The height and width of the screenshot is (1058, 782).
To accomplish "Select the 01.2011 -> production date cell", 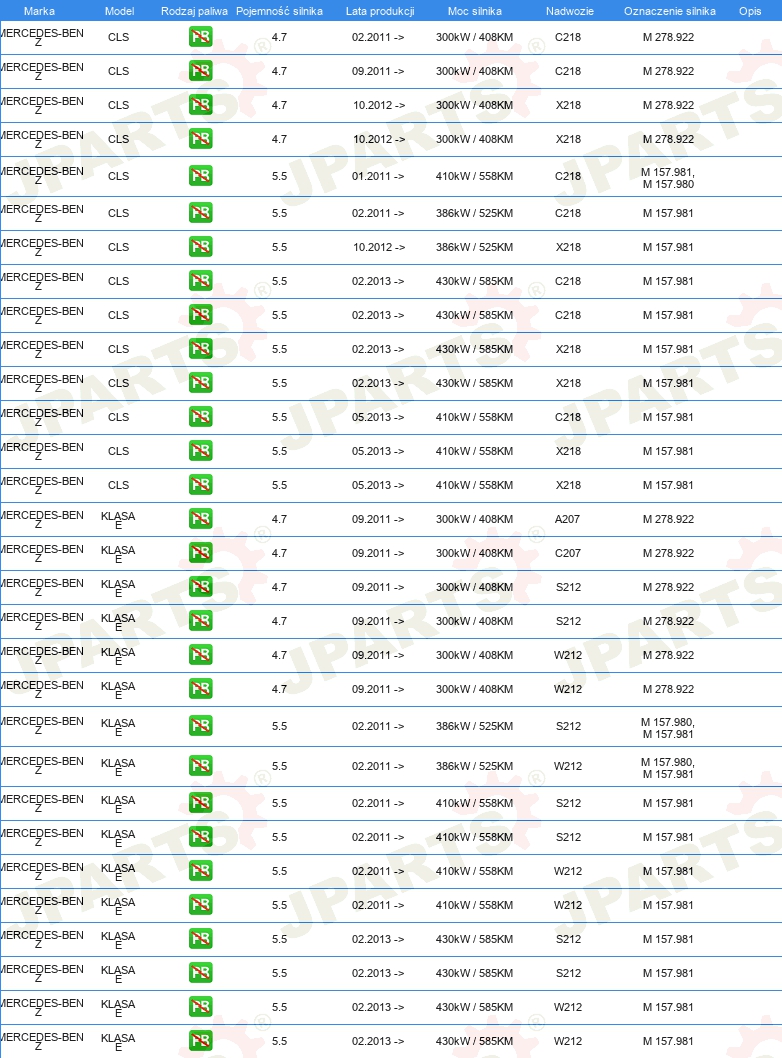I will [378, 176].
